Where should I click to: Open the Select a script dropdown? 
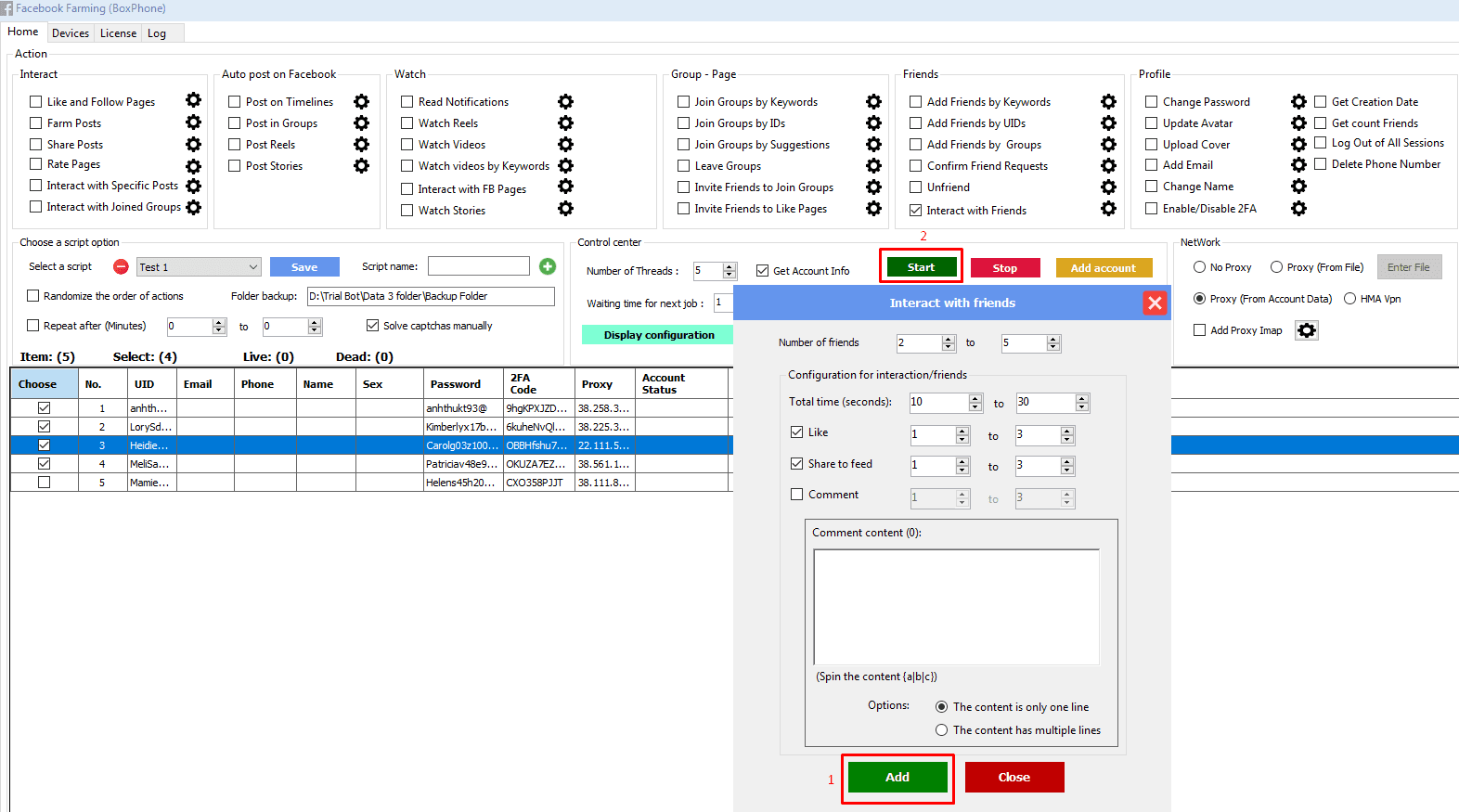coord(199,267)
